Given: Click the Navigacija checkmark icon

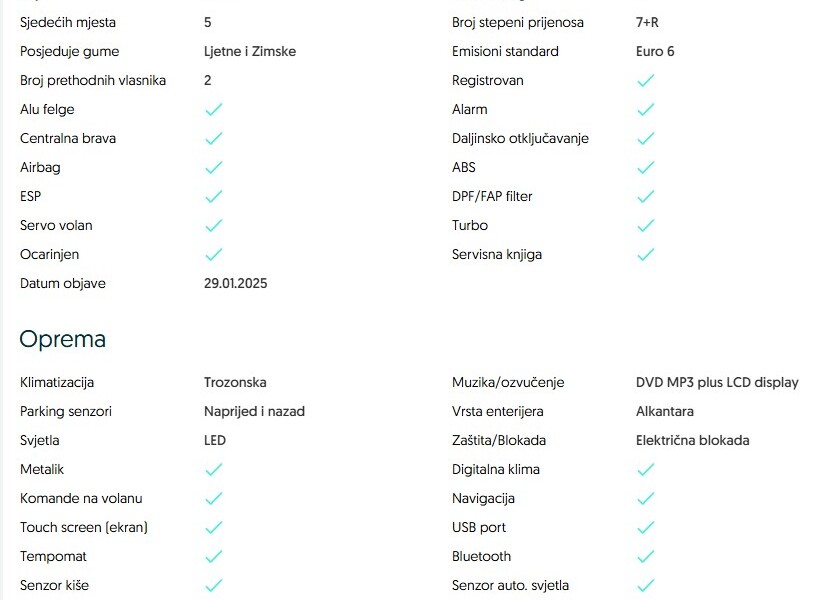Looking at the screenshot, I should click(646, 498).
